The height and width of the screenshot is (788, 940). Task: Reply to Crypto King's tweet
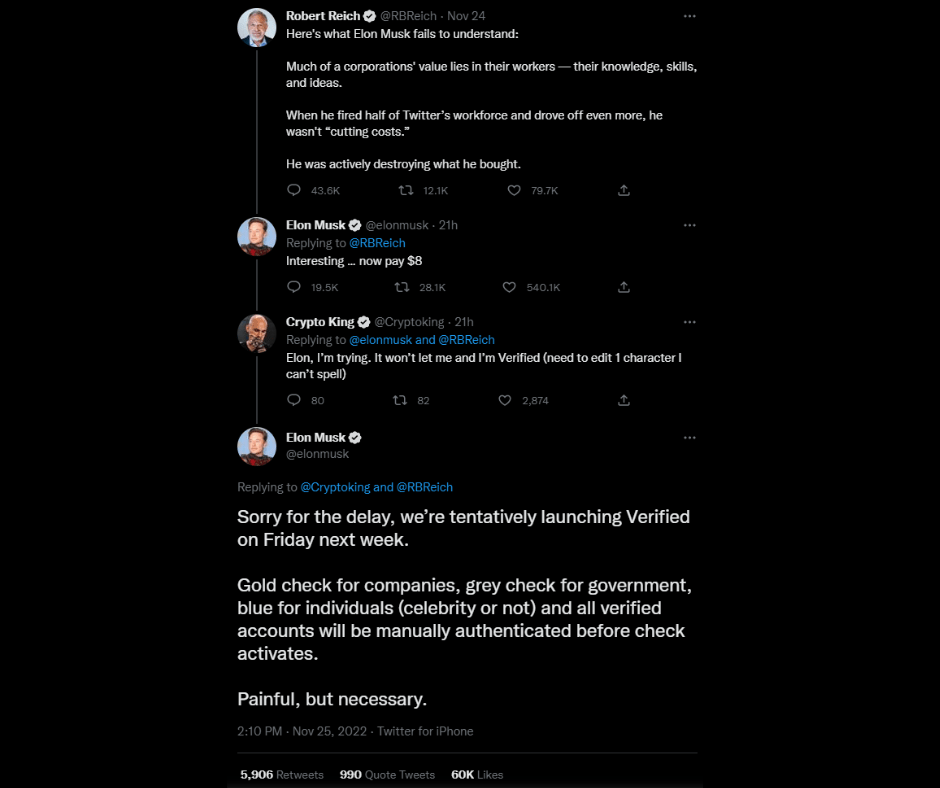[294, 400]
